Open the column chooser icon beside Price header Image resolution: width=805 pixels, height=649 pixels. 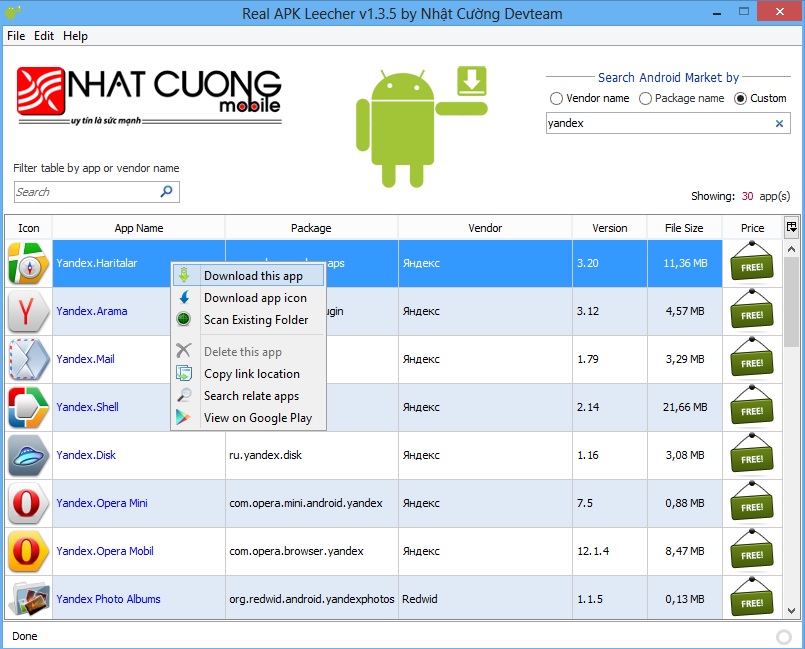coord(791,226)
